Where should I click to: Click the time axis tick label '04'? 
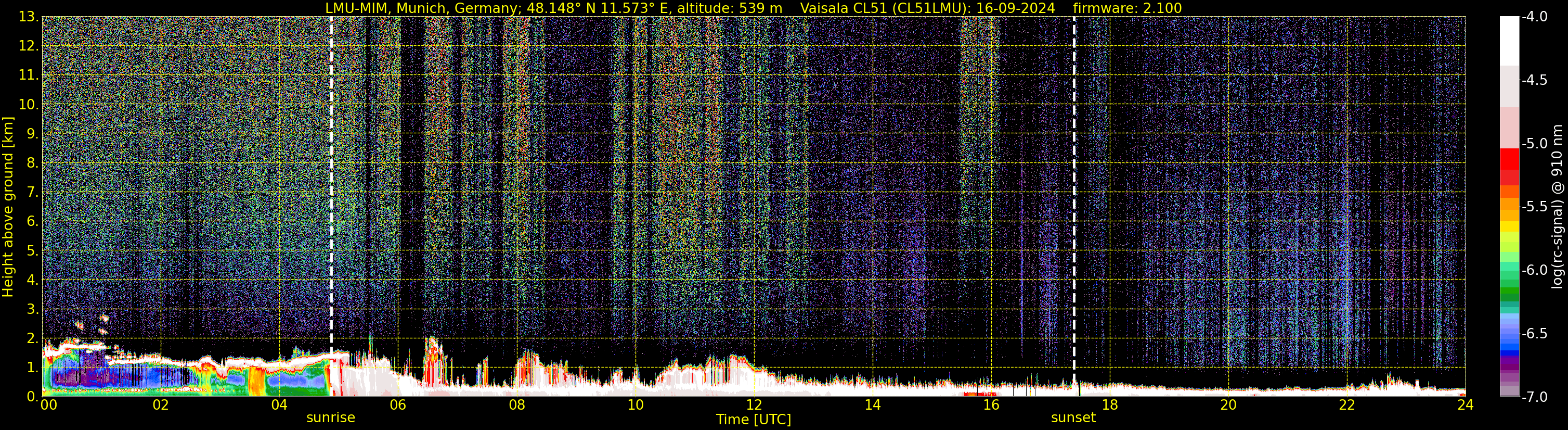279,406
